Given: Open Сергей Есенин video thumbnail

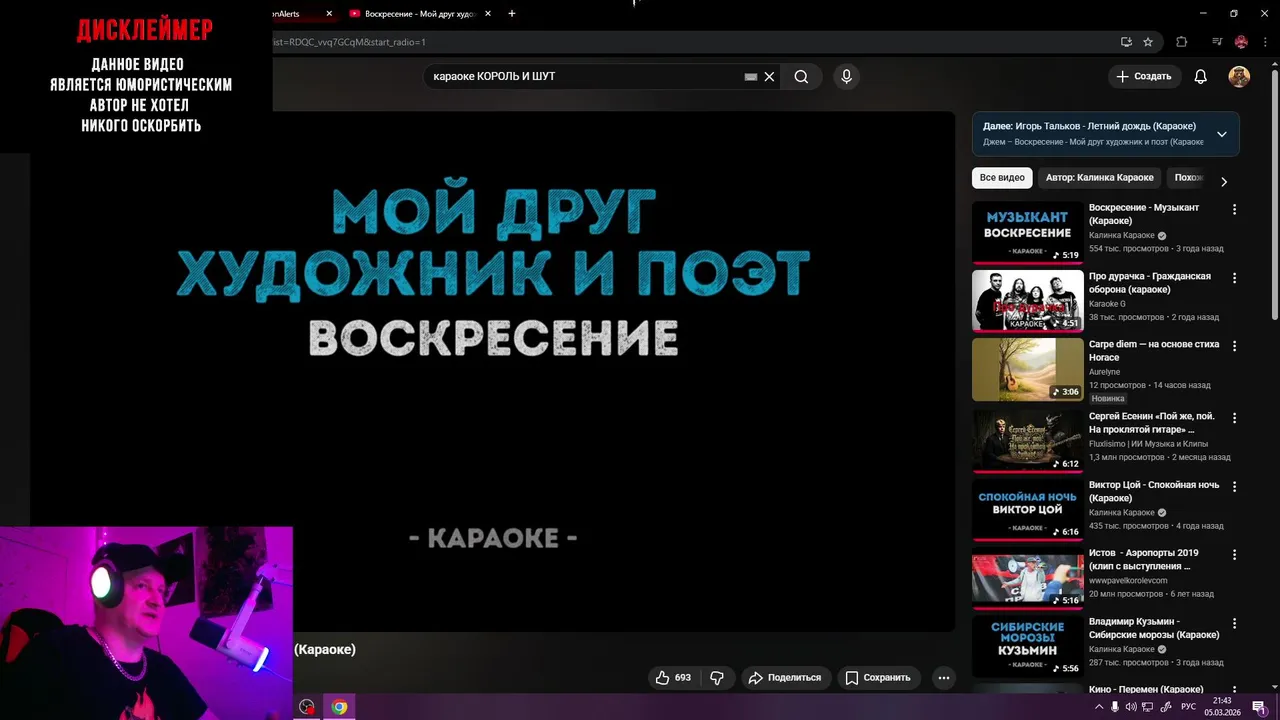Looking at the screenshot, I should (1027, 440).
